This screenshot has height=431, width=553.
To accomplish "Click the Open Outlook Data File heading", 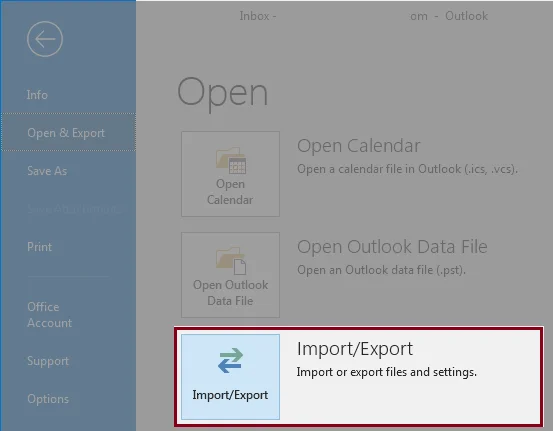I will [392, 247].
